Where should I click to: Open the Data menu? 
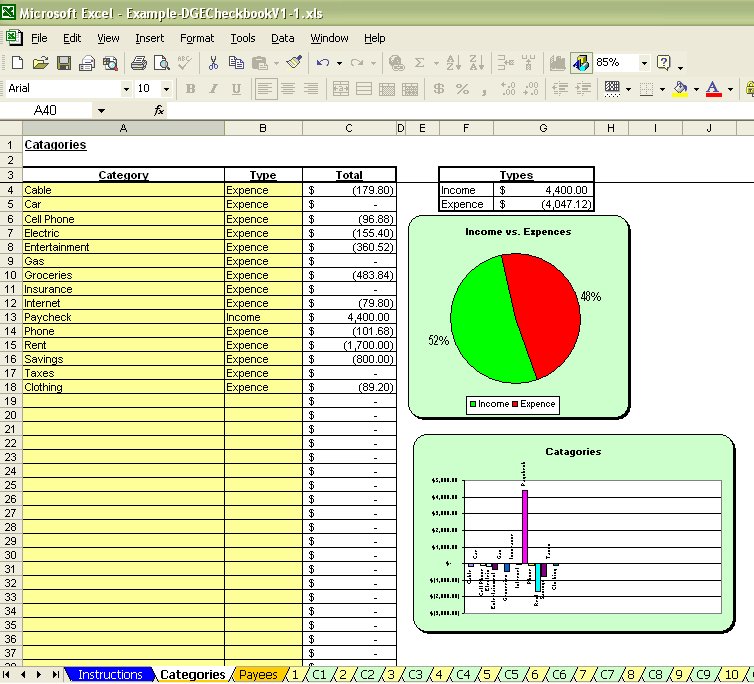point(283,38)
